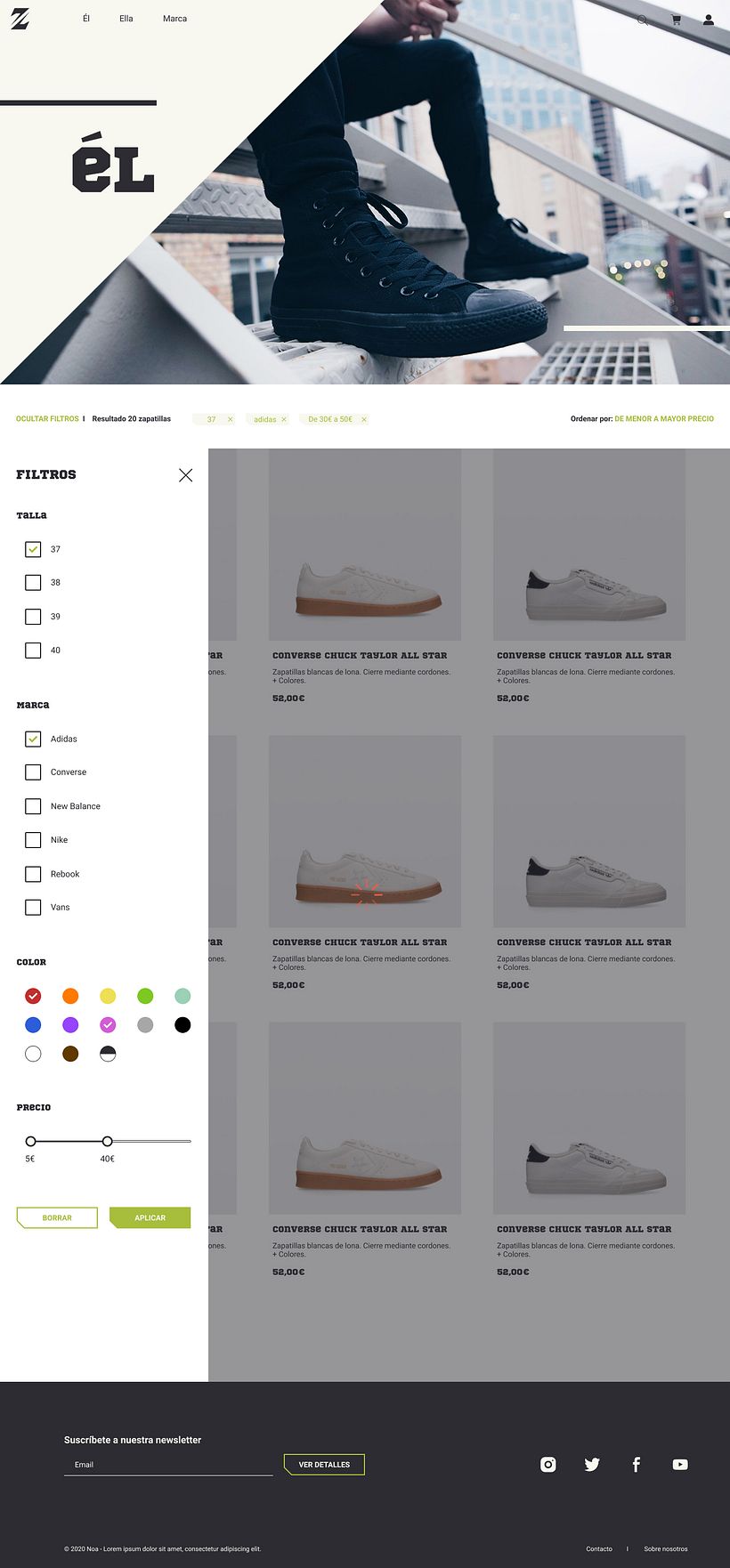730x1568 pixels.
Task: Remove the 37 filter chip
Action: [230, 419]
